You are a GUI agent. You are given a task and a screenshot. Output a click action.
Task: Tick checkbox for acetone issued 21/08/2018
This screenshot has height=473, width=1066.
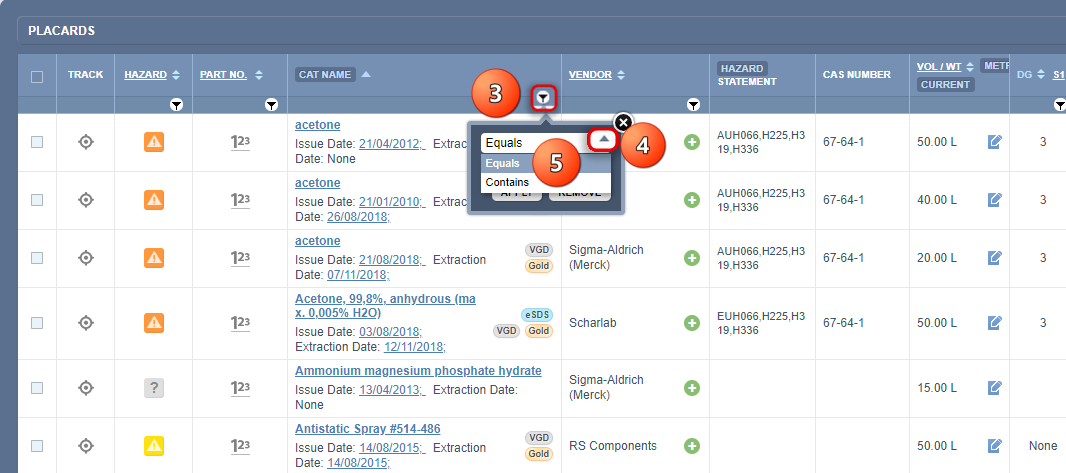(x=37, y=258)
